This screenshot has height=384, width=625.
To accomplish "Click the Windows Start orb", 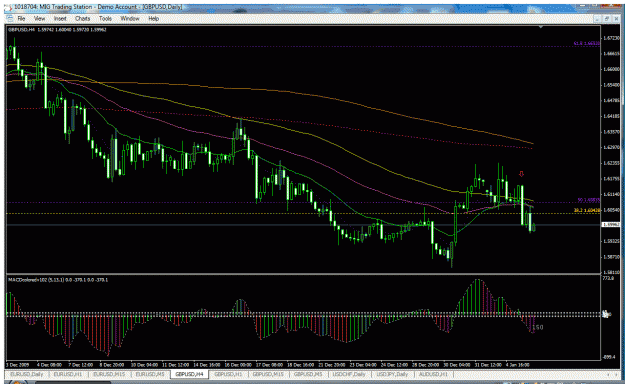I will [x=18, y=382].
